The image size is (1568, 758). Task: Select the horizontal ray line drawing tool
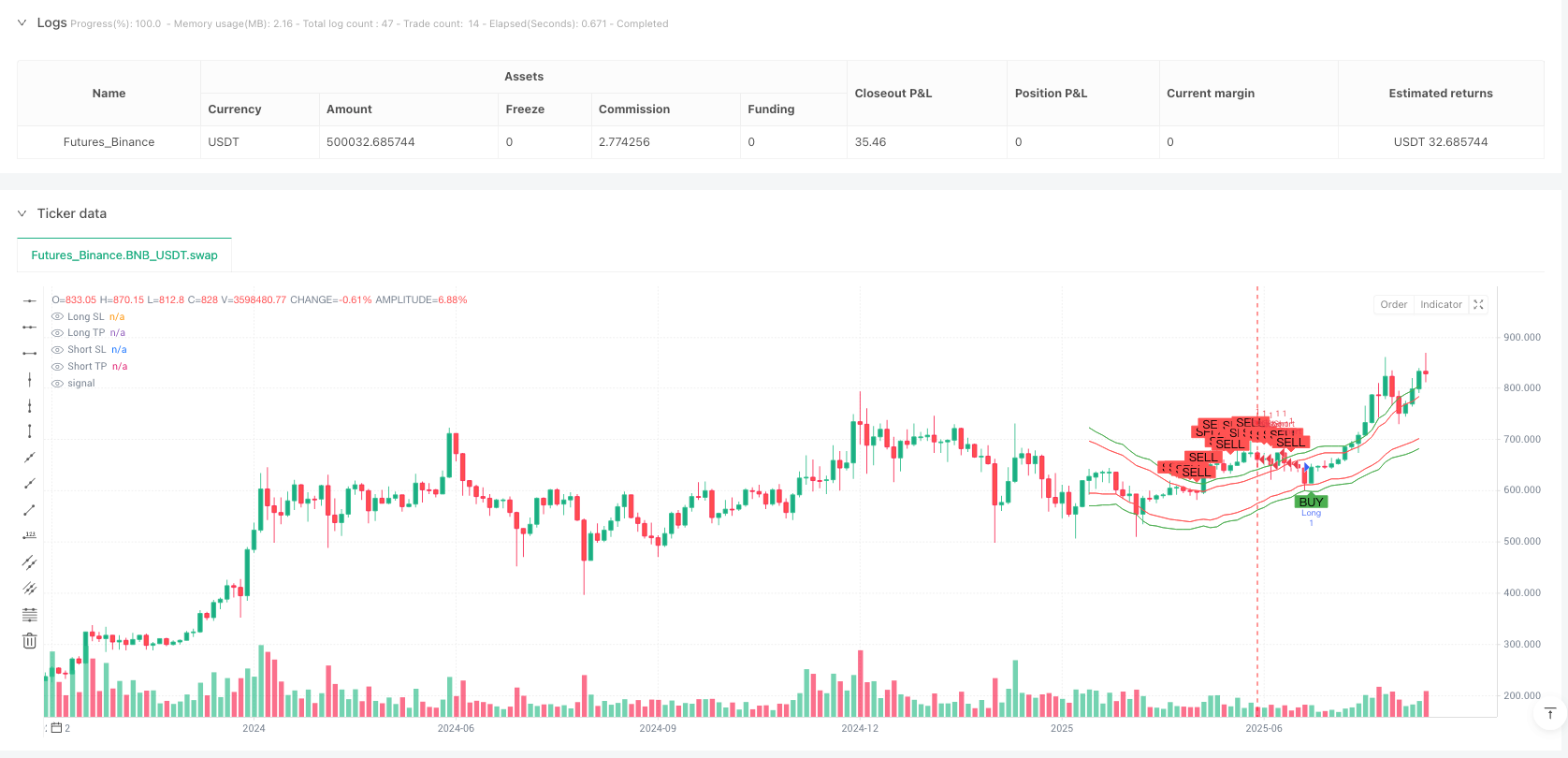(x=30, y=327)
